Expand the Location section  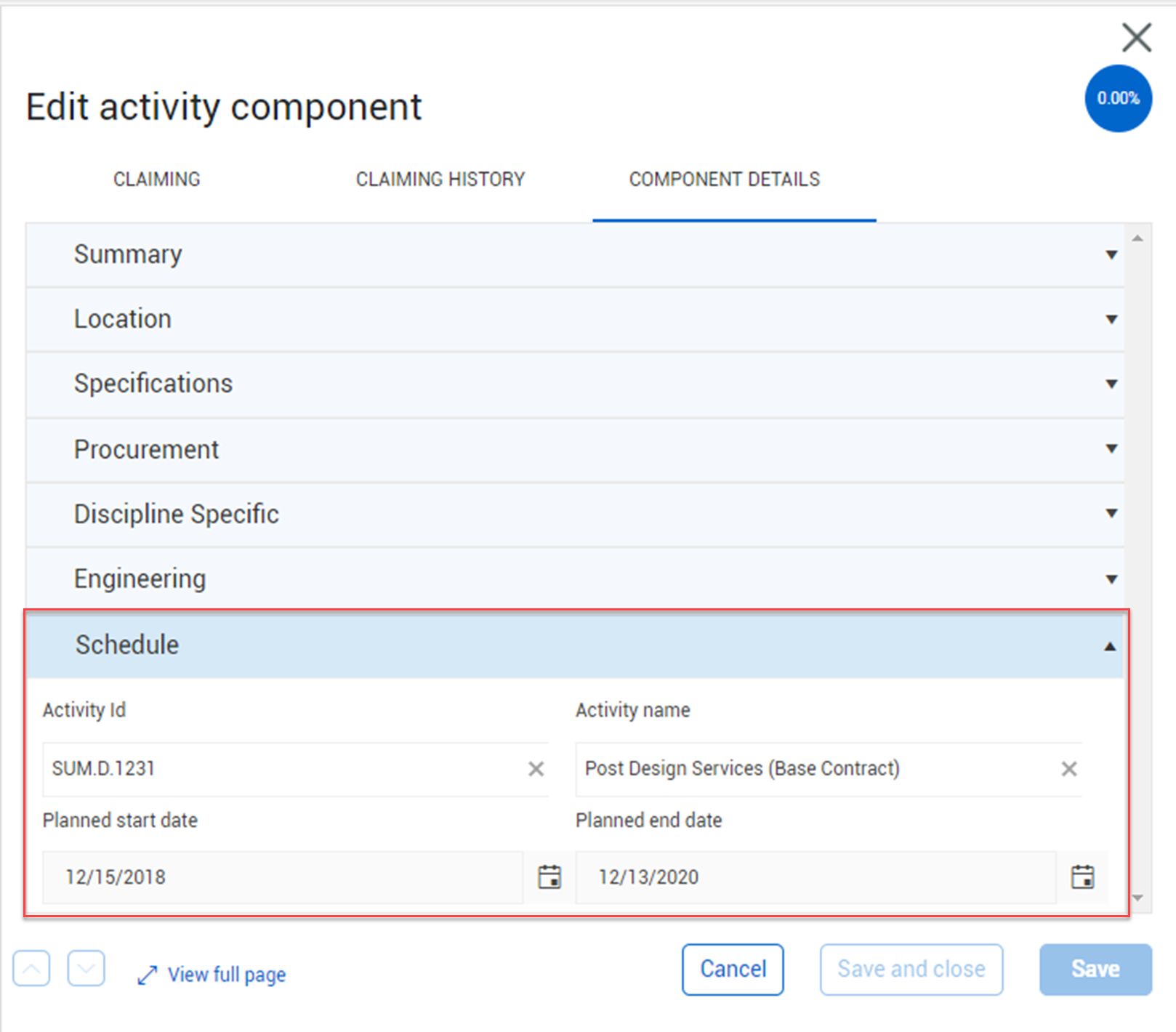click(1111, 319)
